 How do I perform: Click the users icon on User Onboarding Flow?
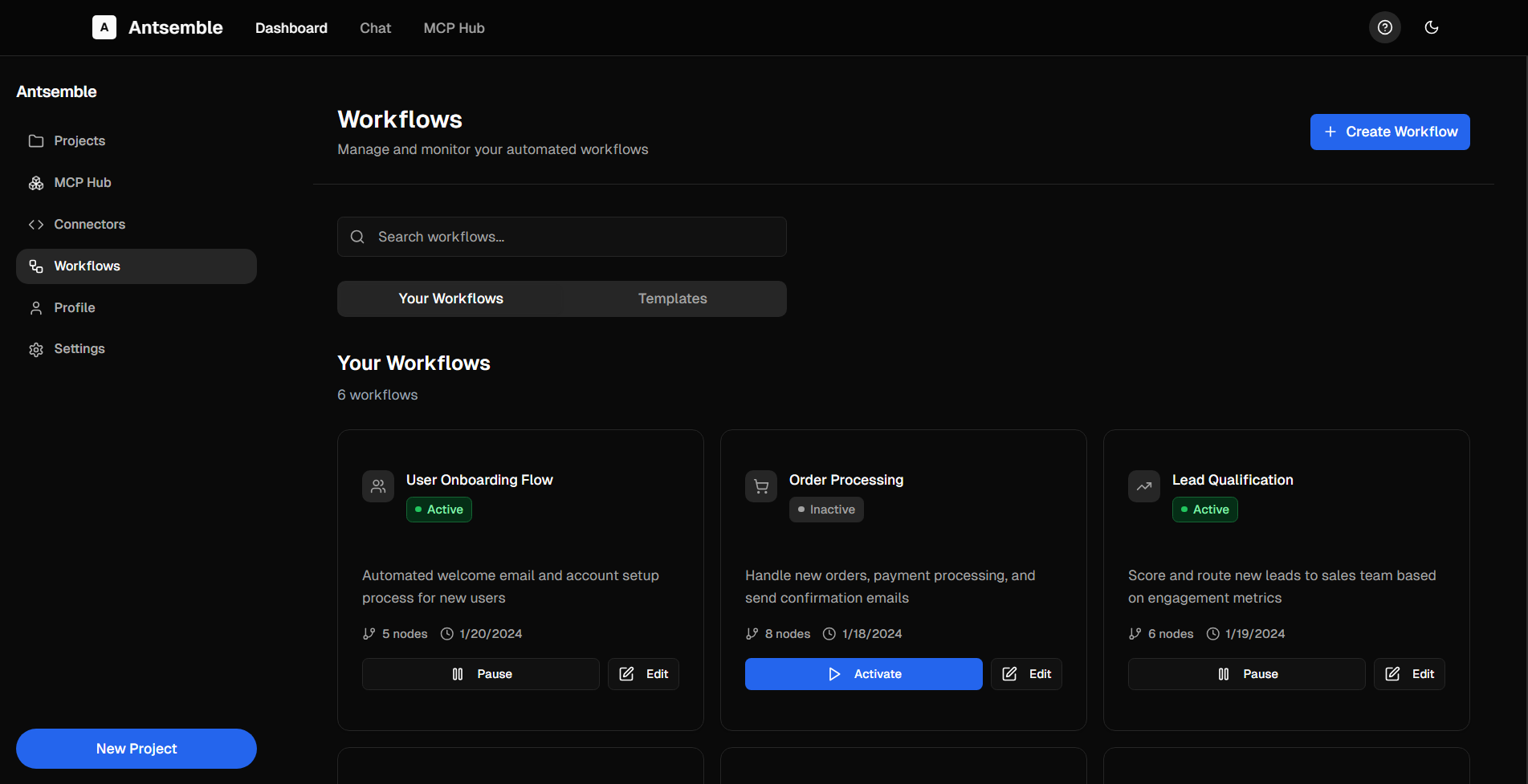(x=377, y=485)
